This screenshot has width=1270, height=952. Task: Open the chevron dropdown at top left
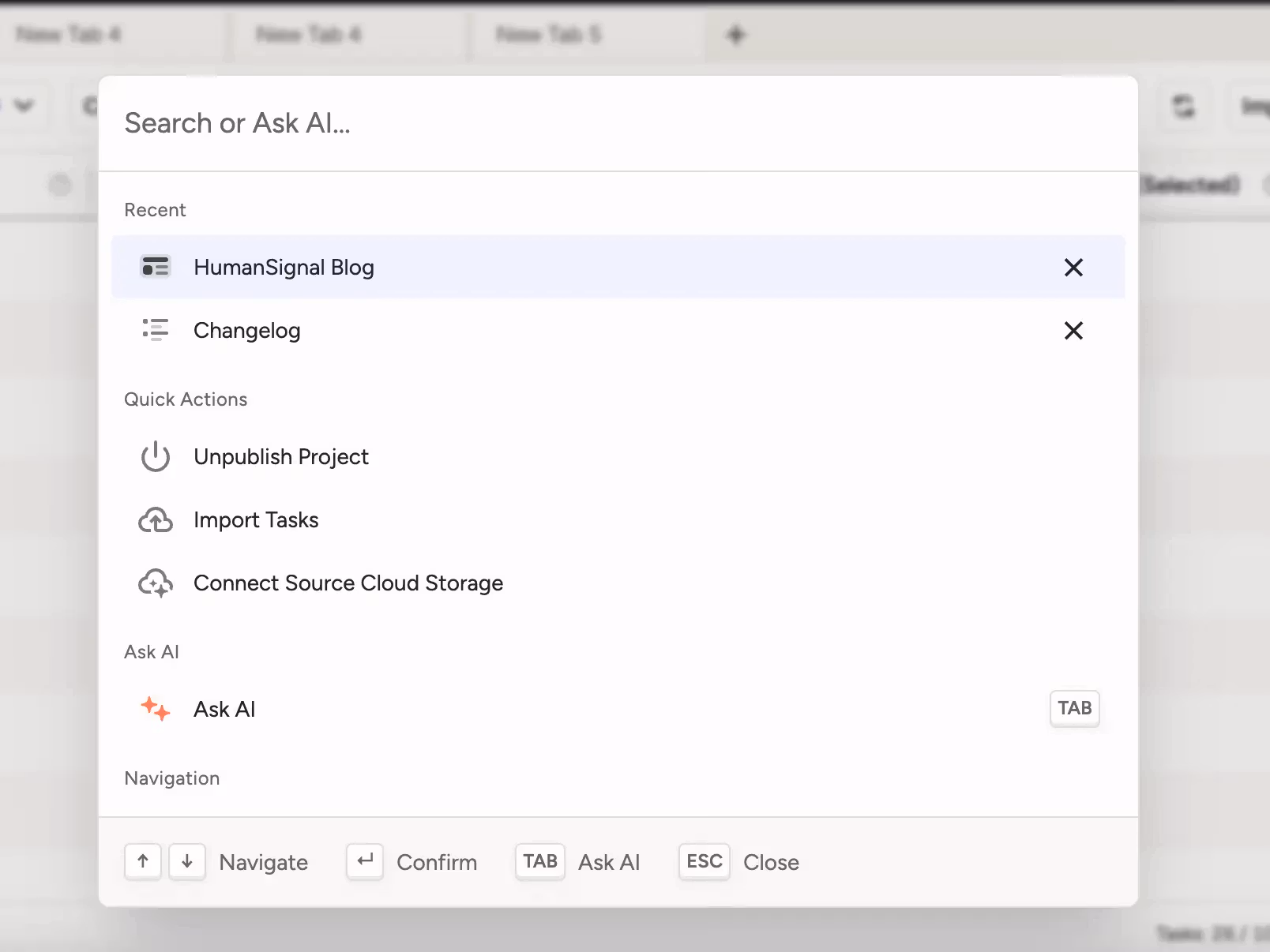click(24, 105)
